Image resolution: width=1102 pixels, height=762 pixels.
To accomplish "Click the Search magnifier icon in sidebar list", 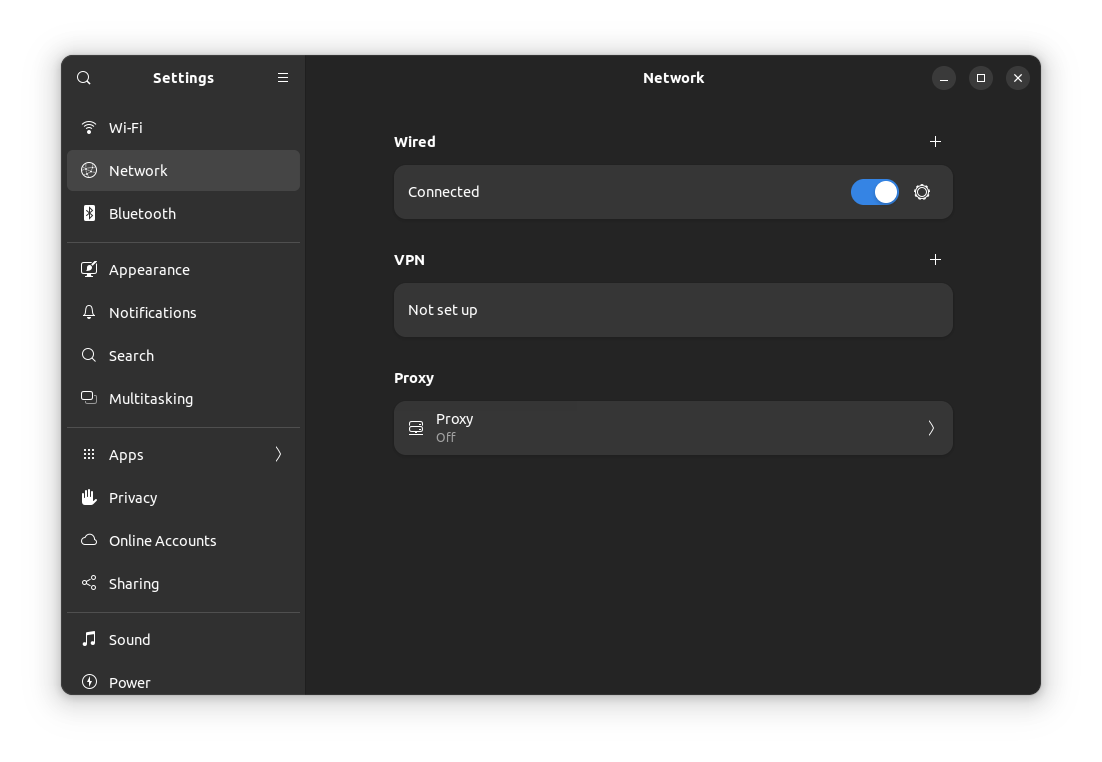I will point(89,355).
